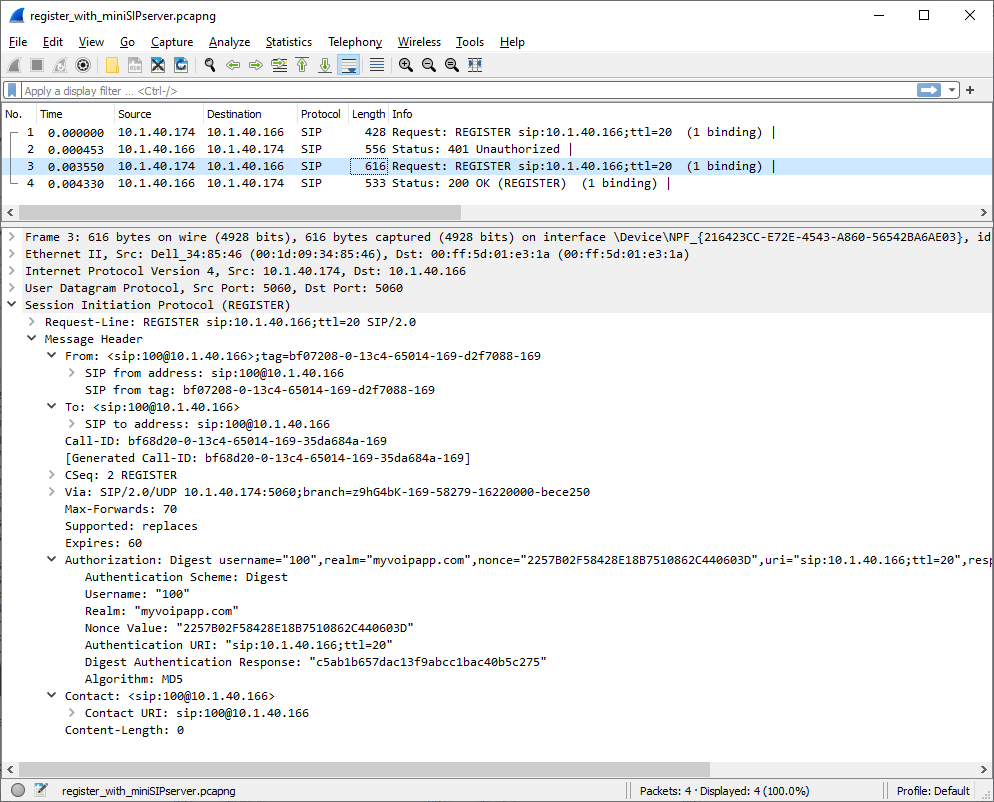Collapse the Authorization Digest section

click(52, 559)
